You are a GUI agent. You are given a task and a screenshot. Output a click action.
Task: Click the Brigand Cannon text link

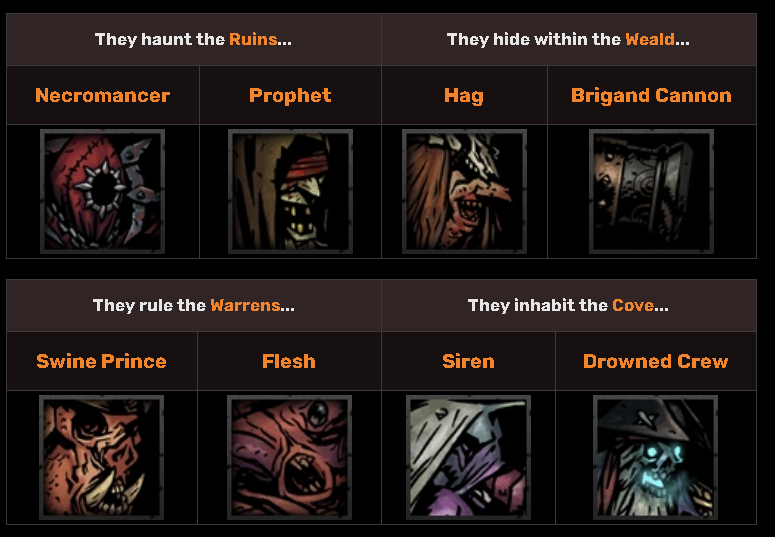tap(651, 95)
